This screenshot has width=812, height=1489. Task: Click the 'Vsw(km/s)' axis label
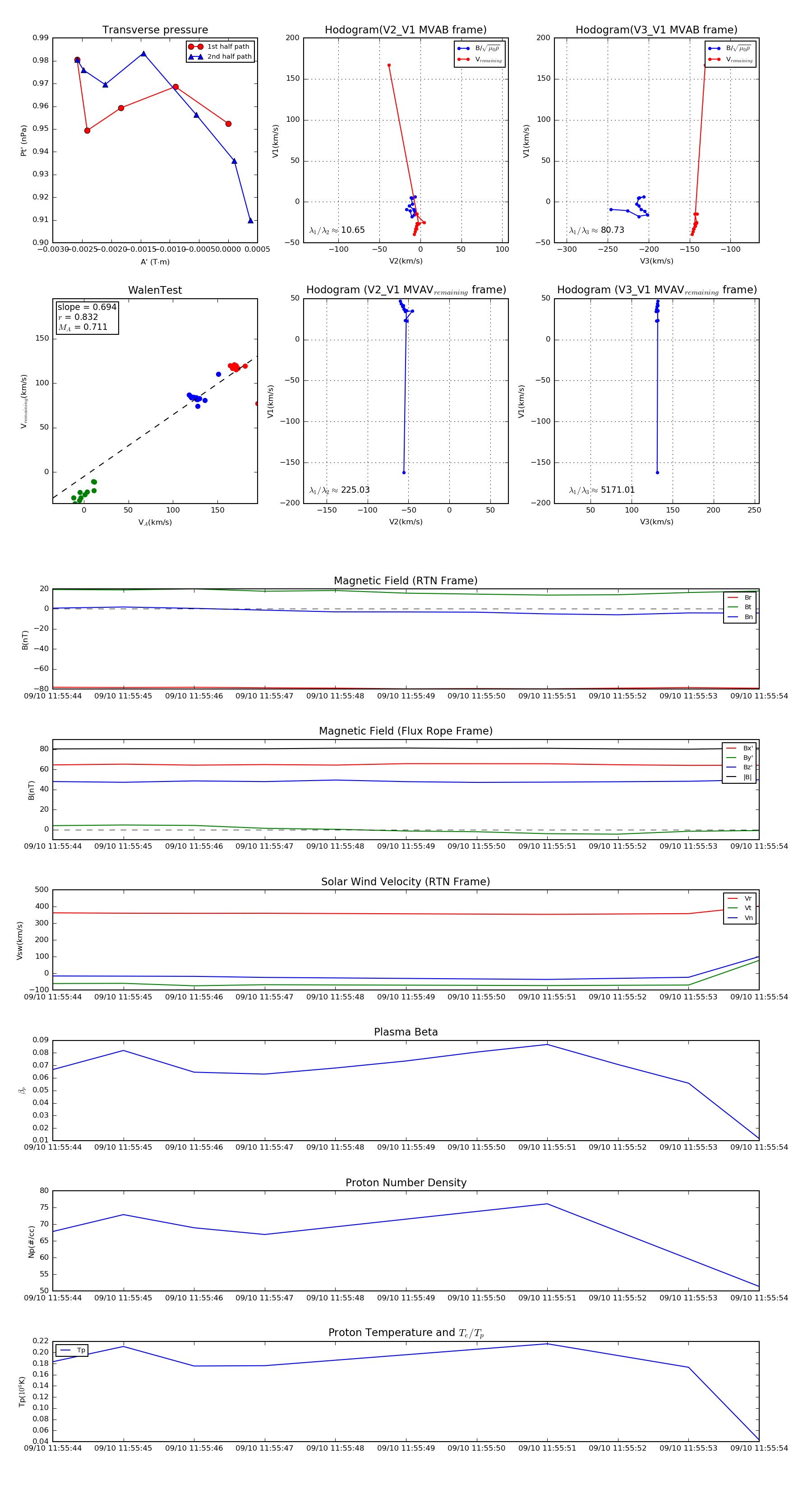(20, 940)
